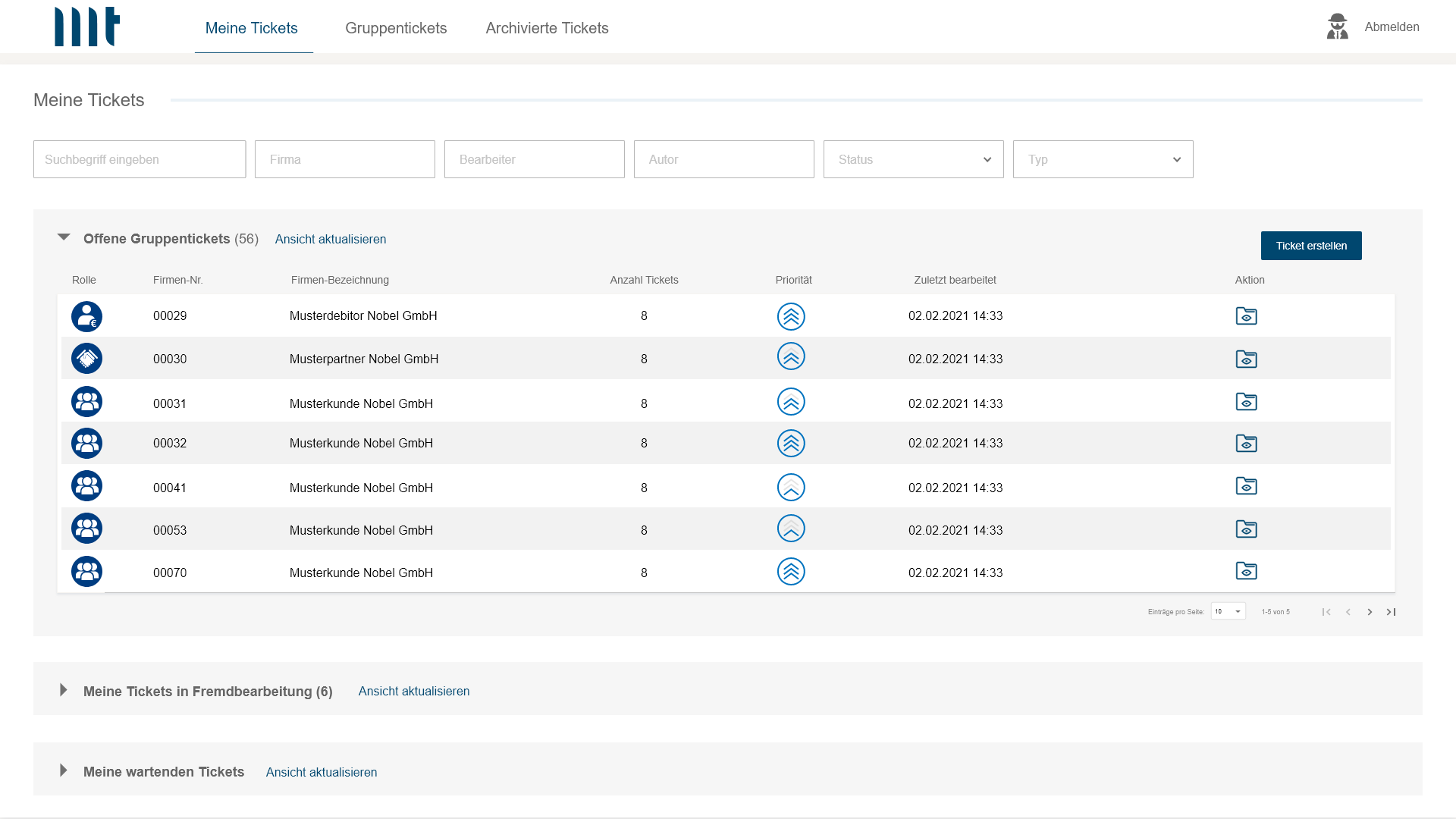Open ticket folder view for company 00041
The width and height of the screenshot is (1456, 819).
tap(1246, 485)
